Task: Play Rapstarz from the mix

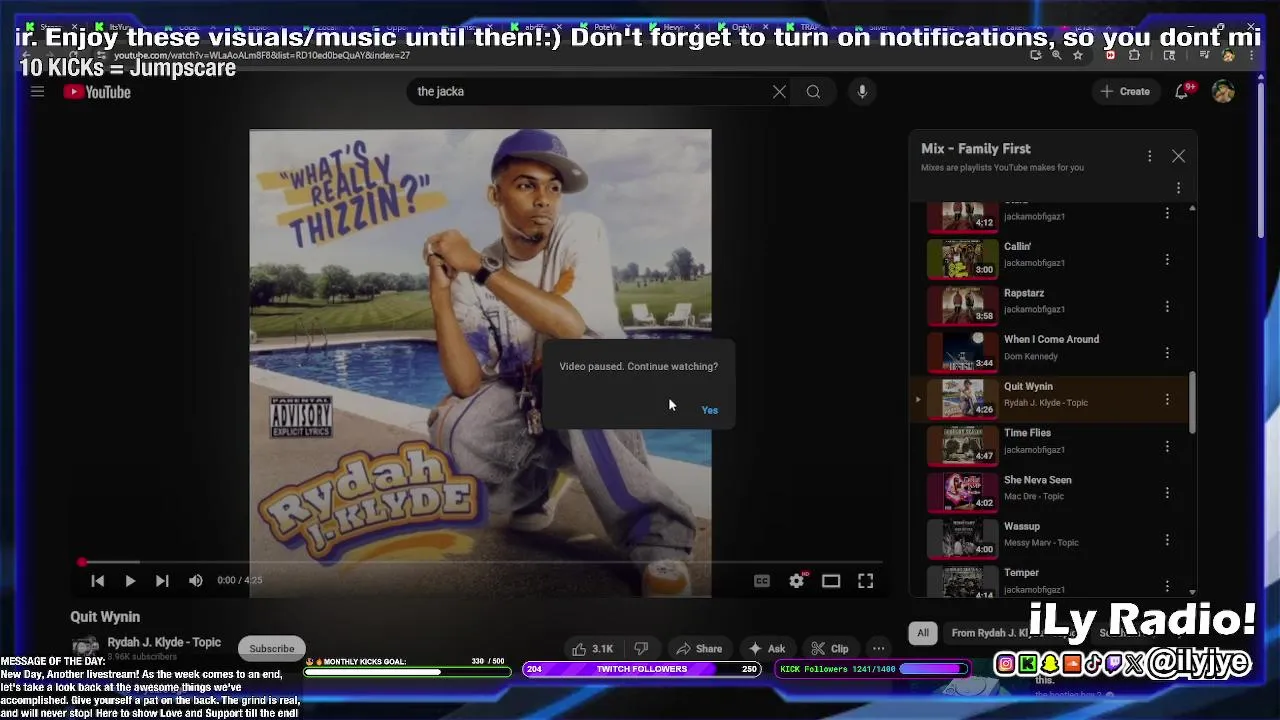Action: (x=1050, y=305)
